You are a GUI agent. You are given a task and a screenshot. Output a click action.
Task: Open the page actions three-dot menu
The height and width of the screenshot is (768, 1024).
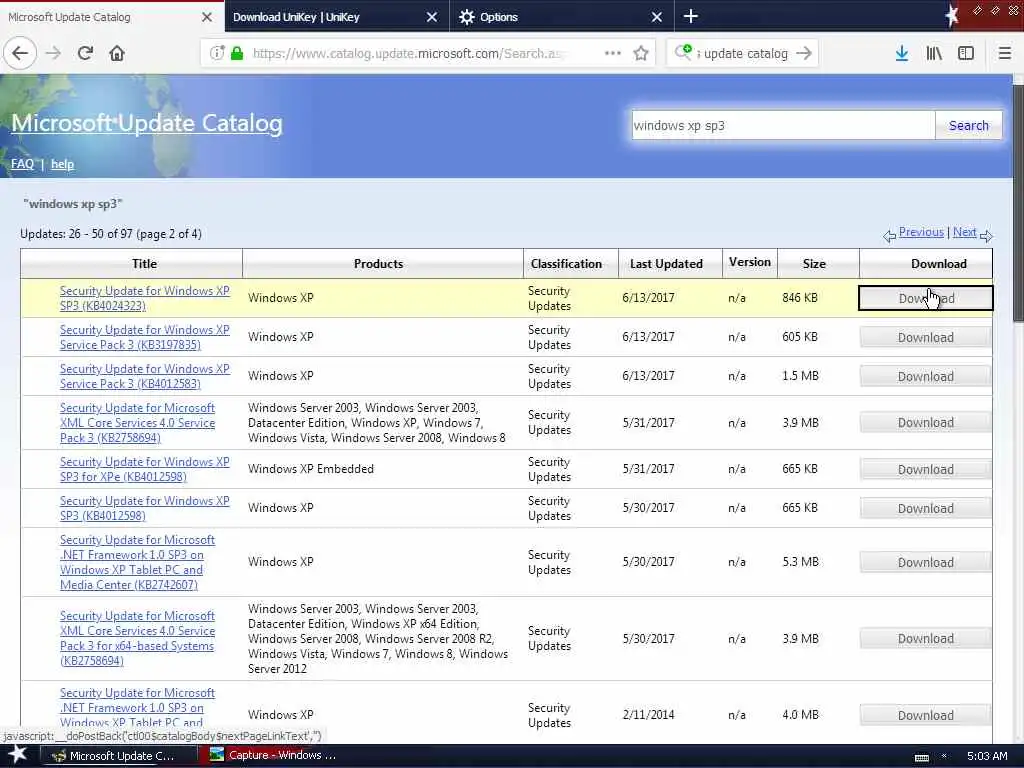613,53
